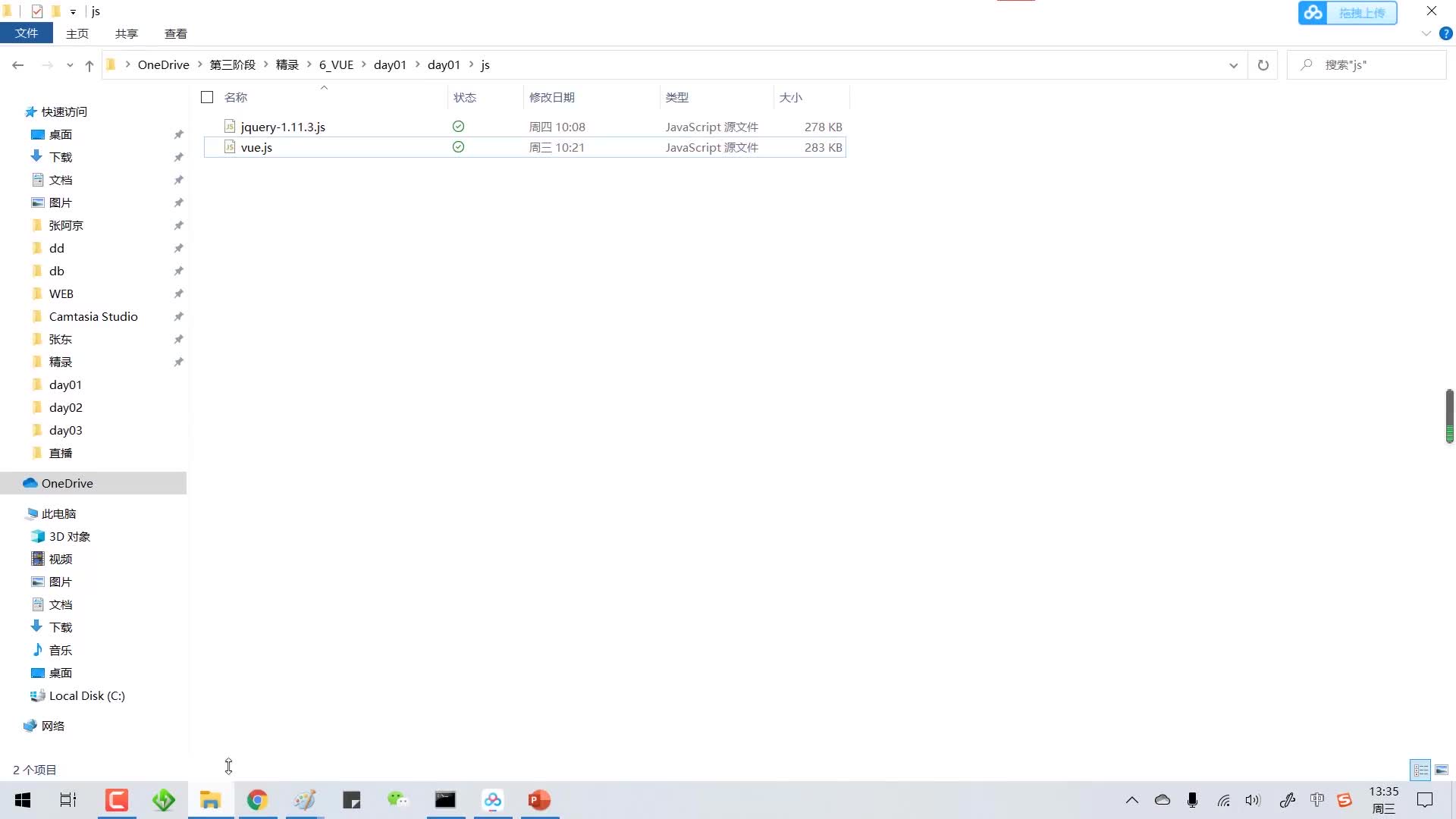Image resolution: width=1456 pixels, height=819 pixels.
Task: Open the command prompt taskbar icon
Action: point(445,800)
